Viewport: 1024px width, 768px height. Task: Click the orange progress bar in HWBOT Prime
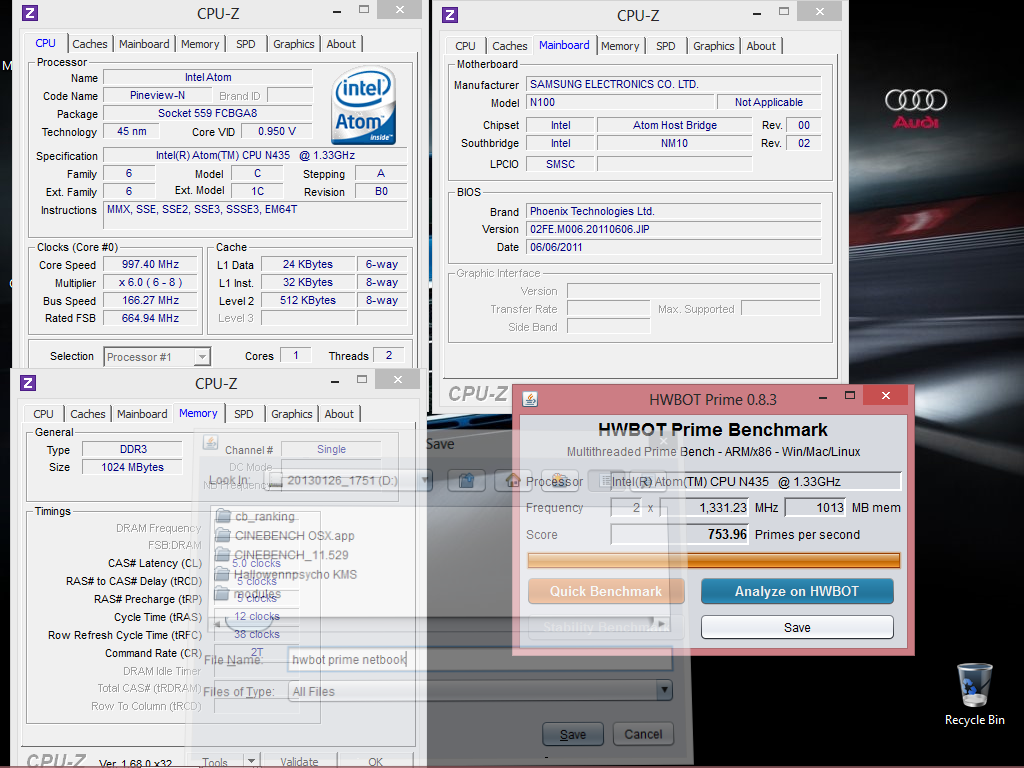point(714,560)
